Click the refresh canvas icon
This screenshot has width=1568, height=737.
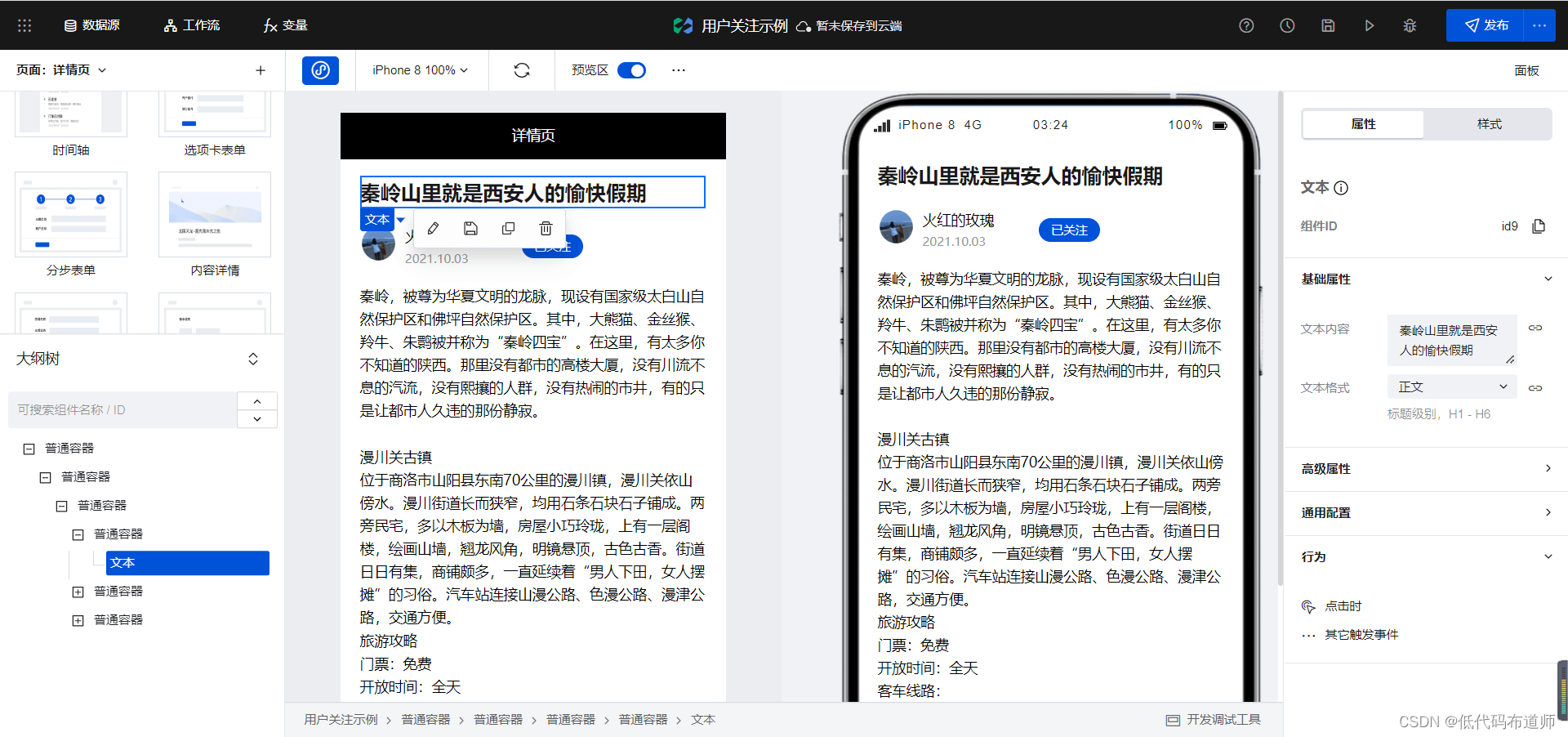point(522,70)
